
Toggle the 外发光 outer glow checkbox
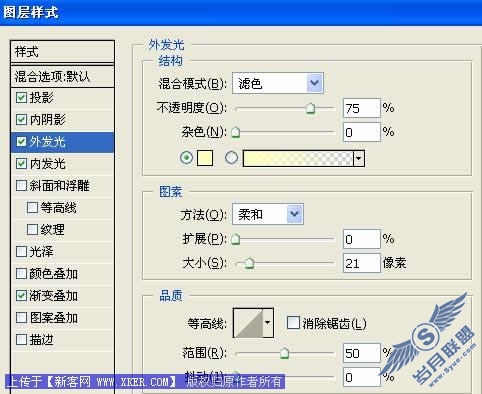point(21,142)
